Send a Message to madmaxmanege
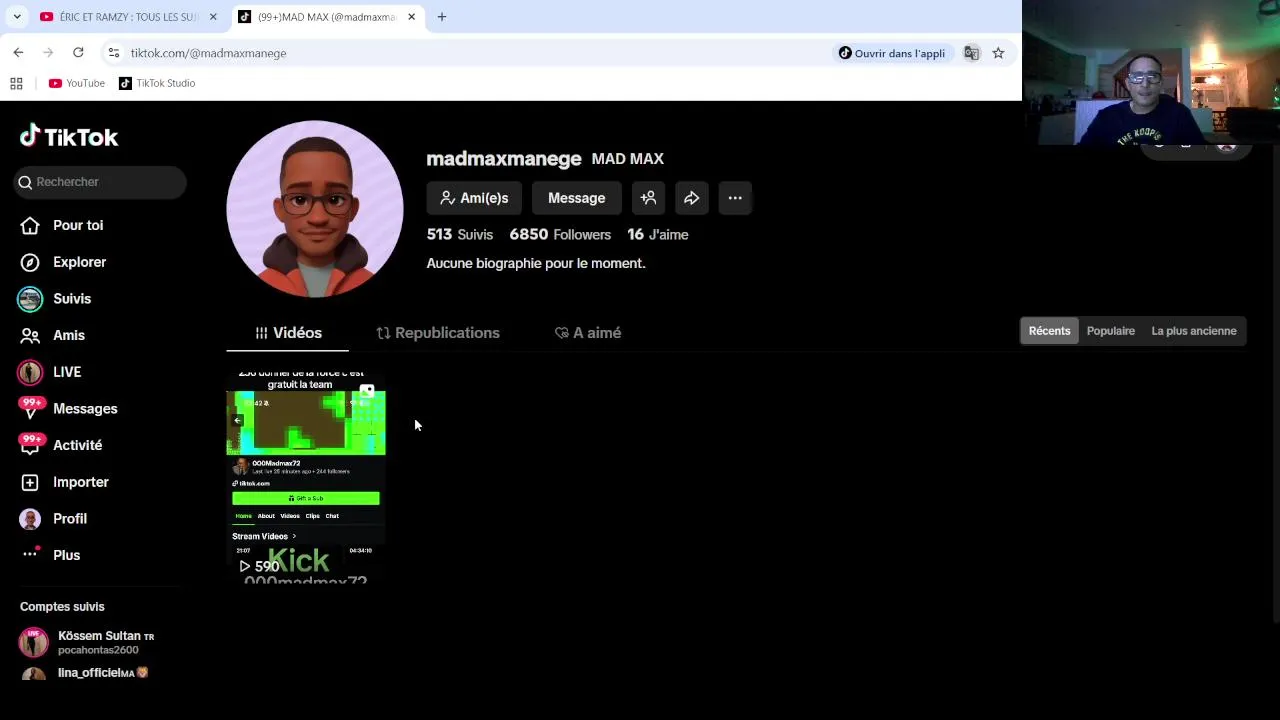Image resolution: width=1280 pixels, height=720 pixels. tap(576, 198)
